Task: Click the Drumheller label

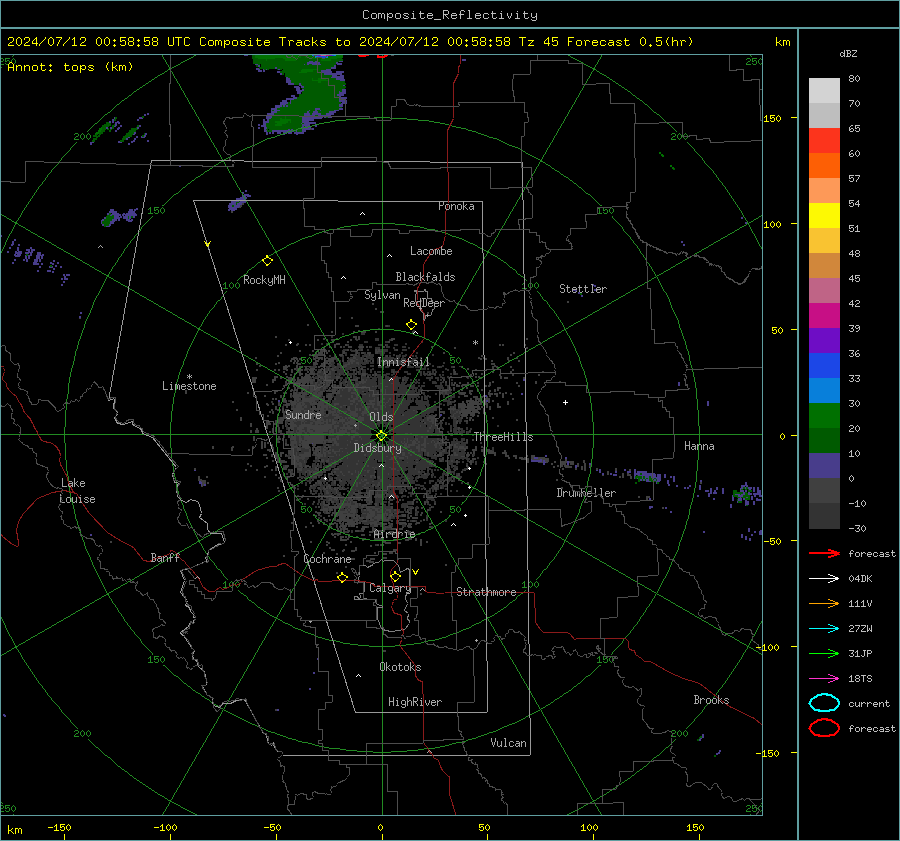Action: 586,493
